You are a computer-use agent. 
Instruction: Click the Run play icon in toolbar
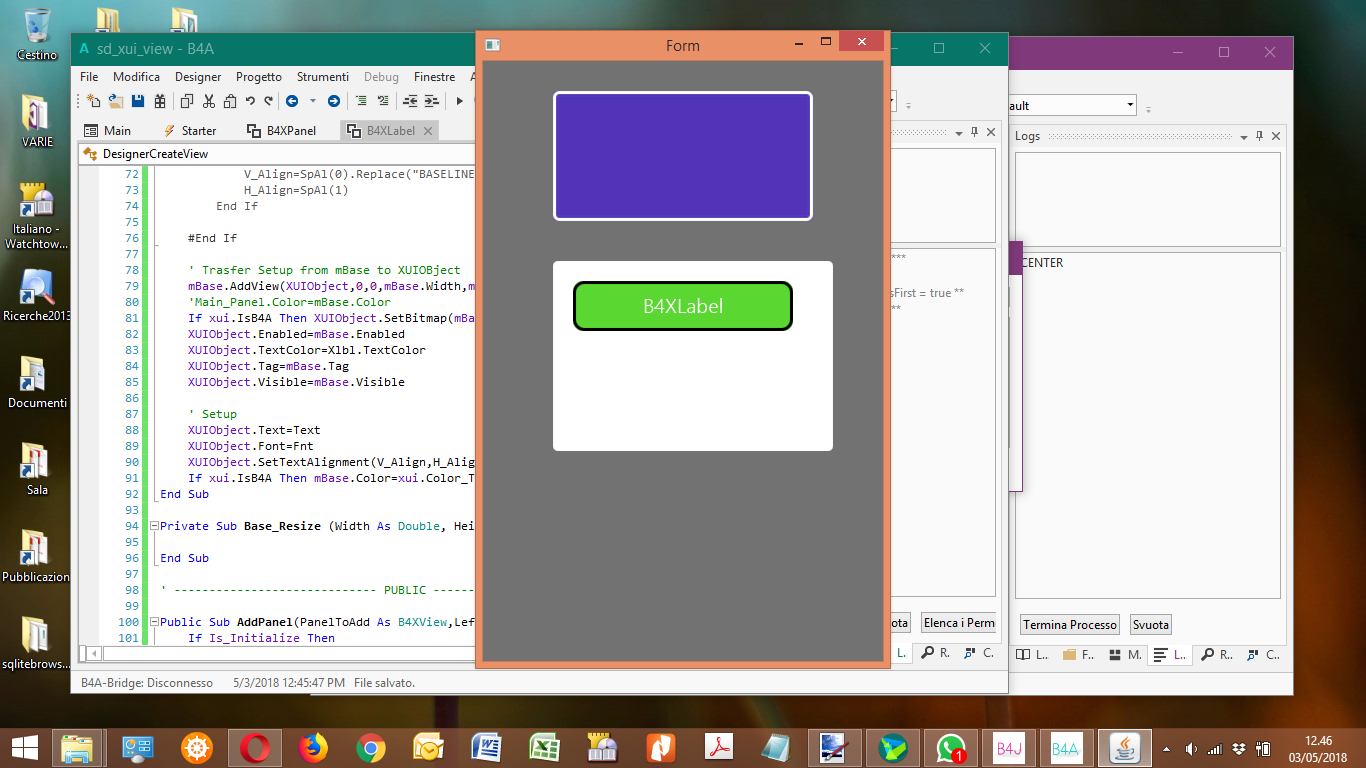tap(460, 101)
